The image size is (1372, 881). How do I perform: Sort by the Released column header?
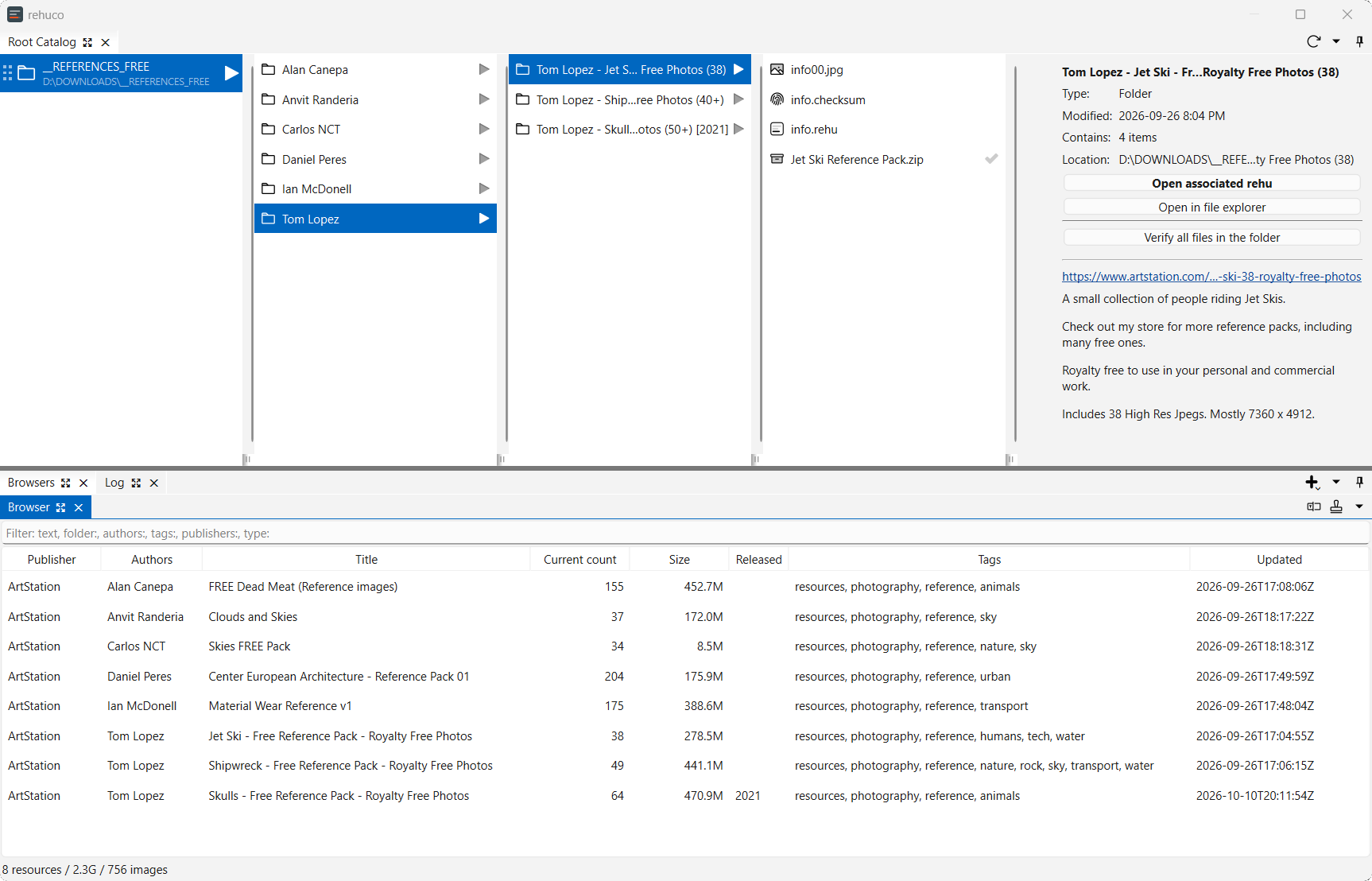point(759,560)
